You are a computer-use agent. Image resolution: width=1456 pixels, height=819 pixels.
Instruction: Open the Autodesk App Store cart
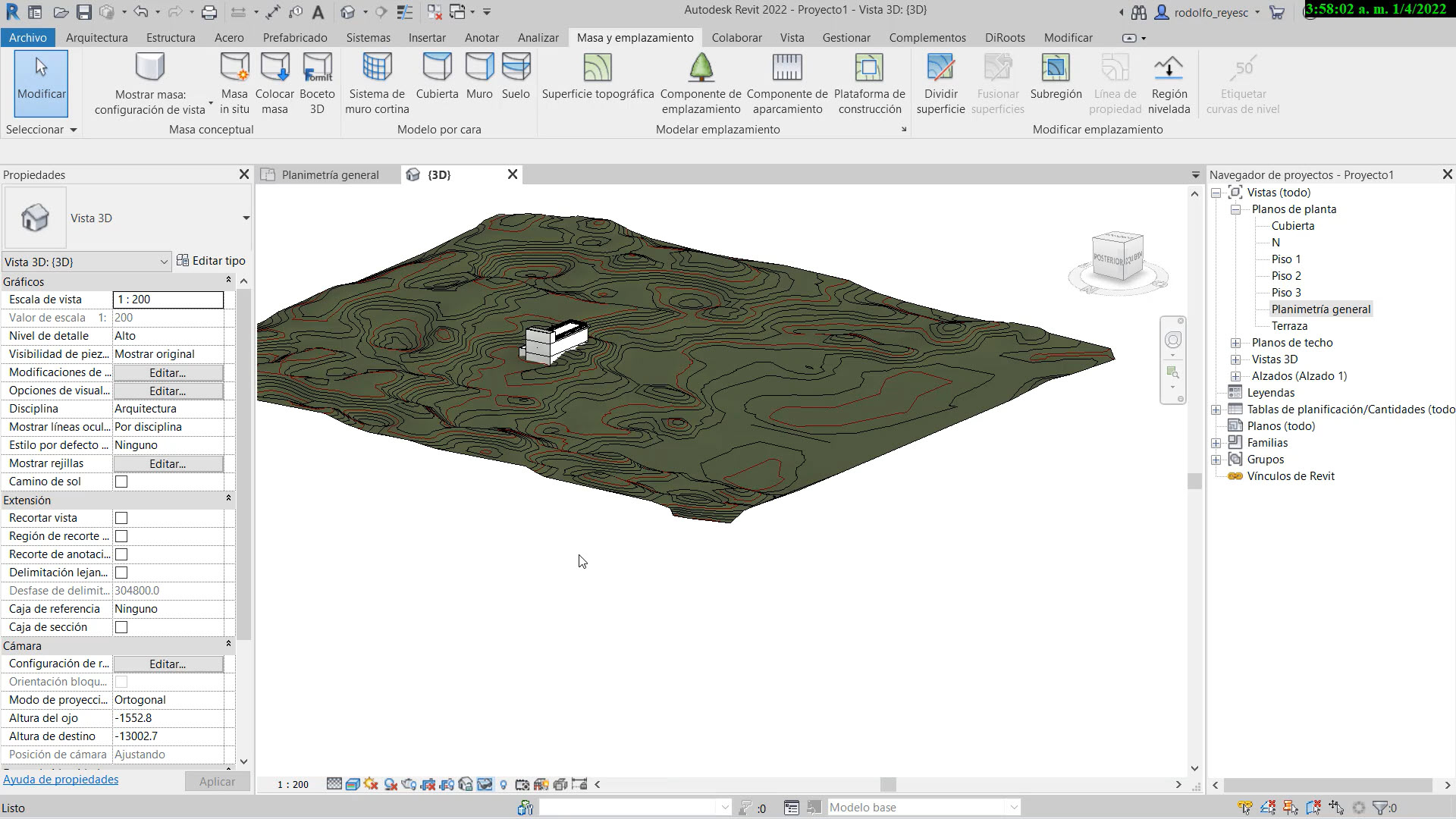point(1277,12)
